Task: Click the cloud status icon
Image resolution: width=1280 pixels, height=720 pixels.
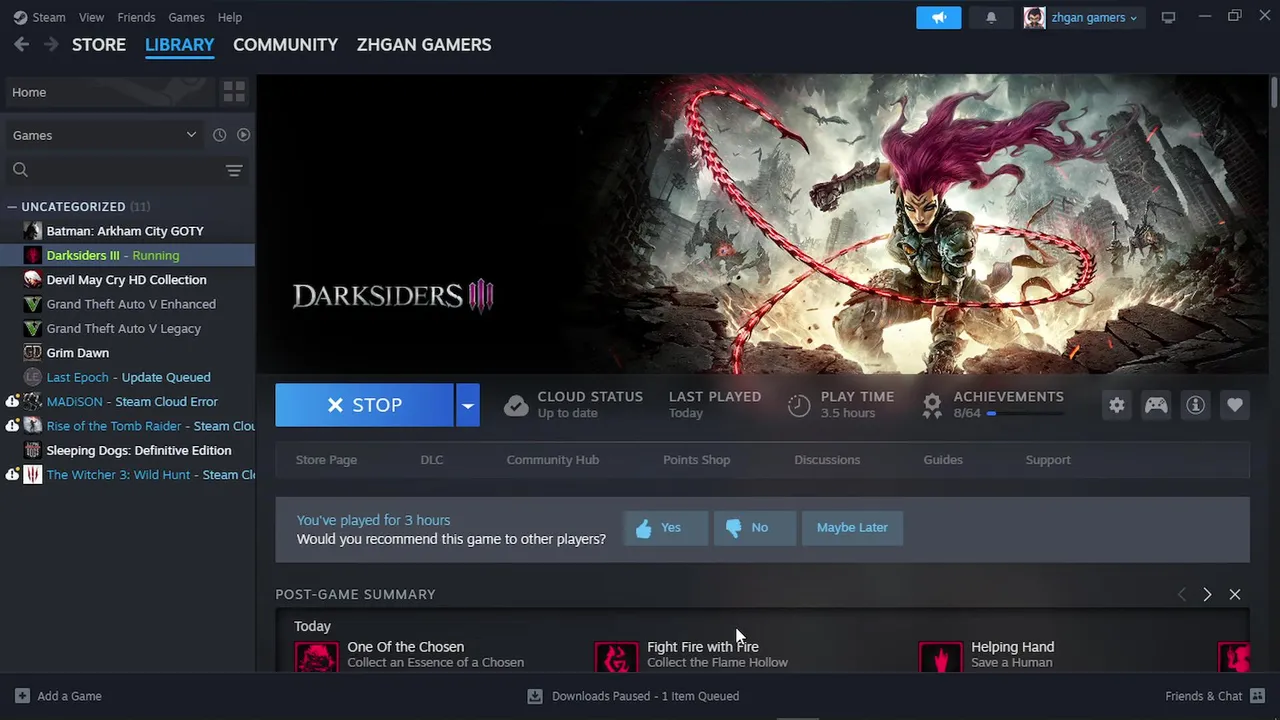Action: pos(516,405)
